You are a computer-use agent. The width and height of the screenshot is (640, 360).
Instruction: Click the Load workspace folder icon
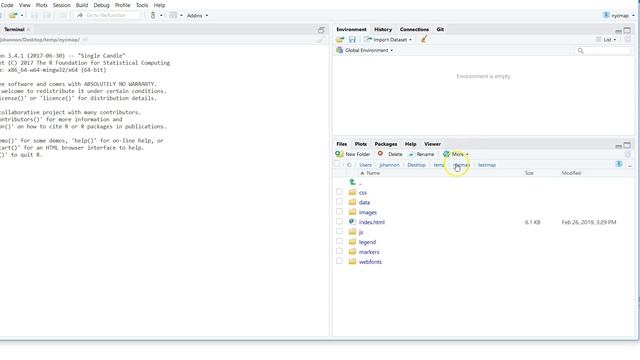pyautogui.click(x=340, y=40)
